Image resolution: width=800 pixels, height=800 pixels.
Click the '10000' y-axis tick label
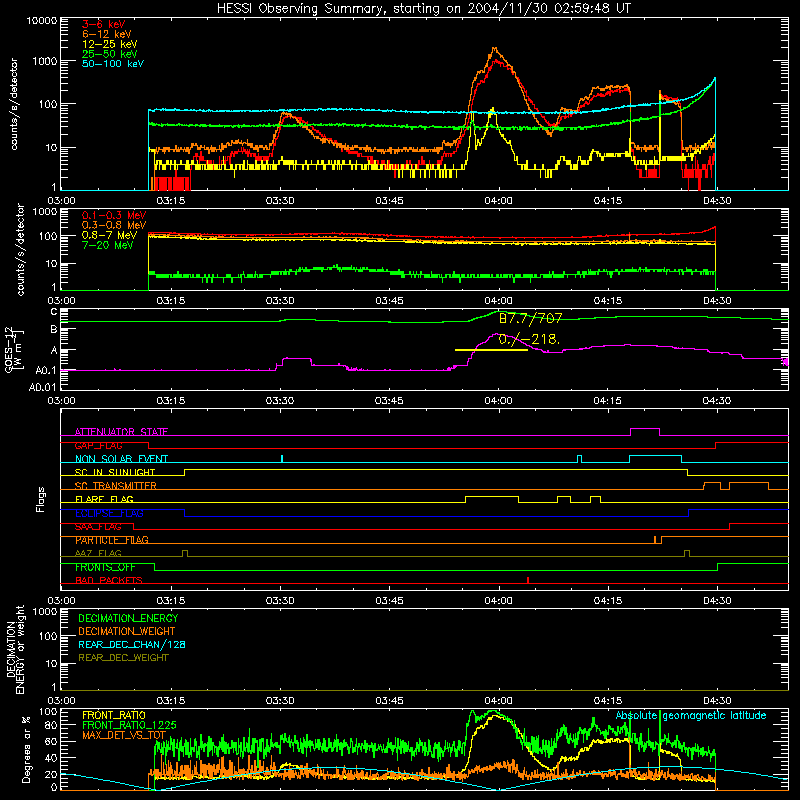[x=41, y=20]
